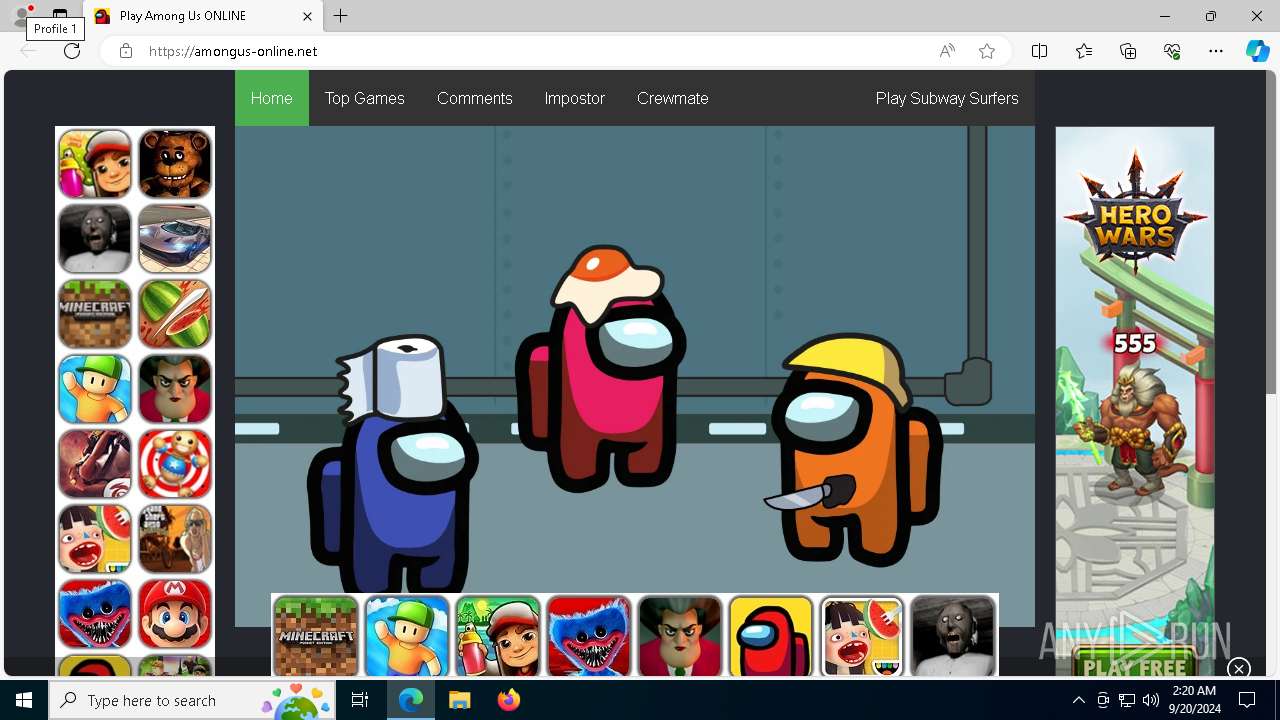Open File Explorer from the taskbar

(459, 701)
